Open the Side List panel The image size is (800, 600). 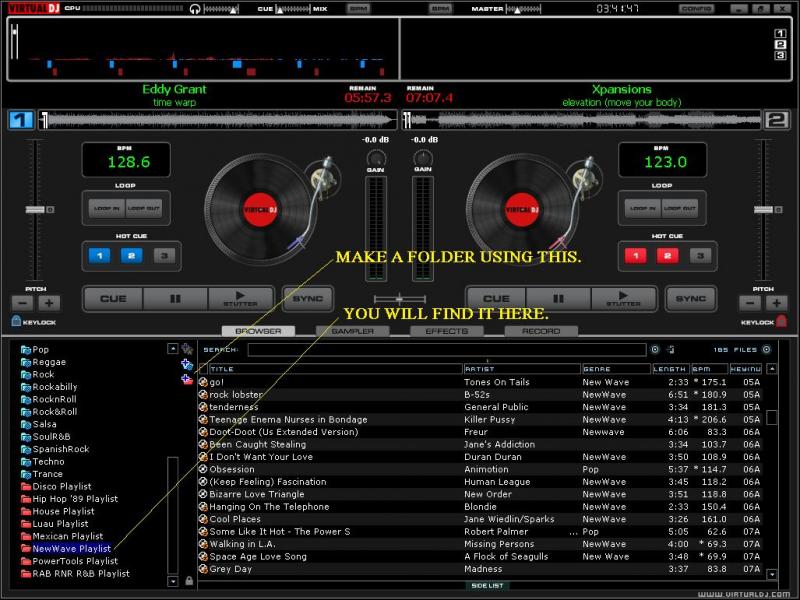pos(487,585)
